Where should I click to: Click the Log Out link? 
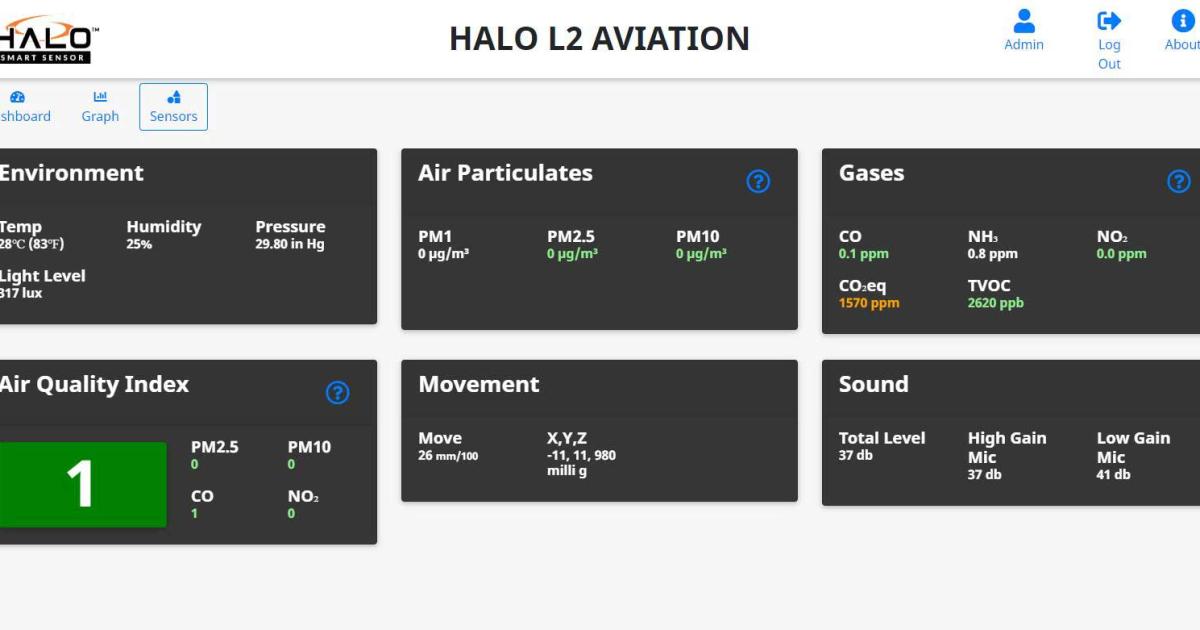point(1108,54)
